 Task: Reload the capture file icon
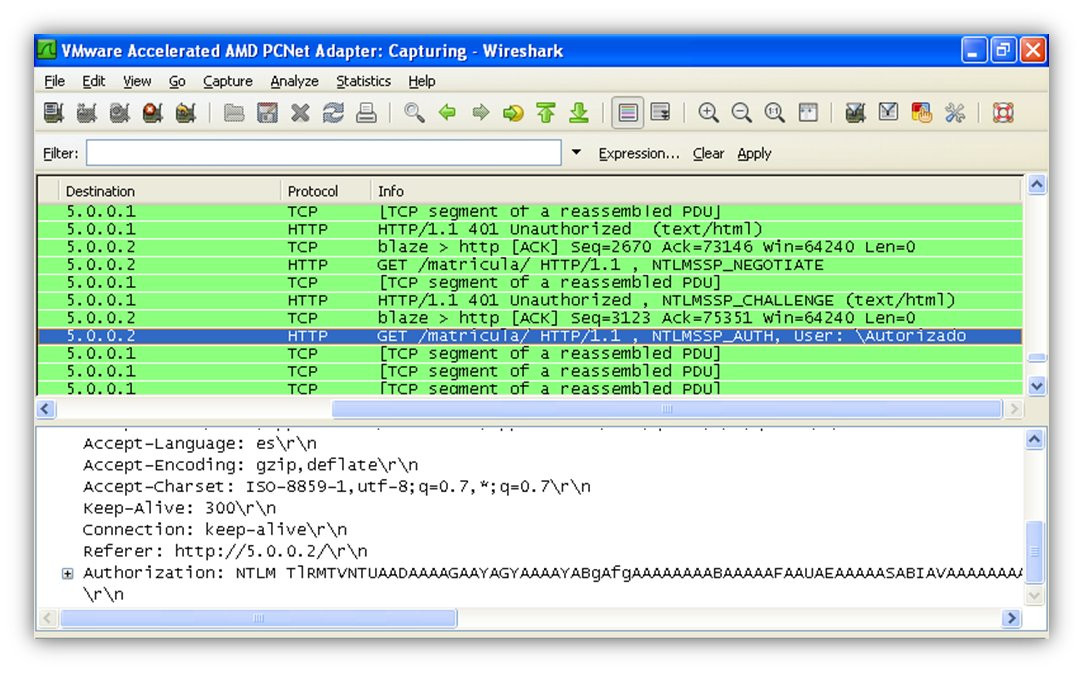(x=333, y=113)
